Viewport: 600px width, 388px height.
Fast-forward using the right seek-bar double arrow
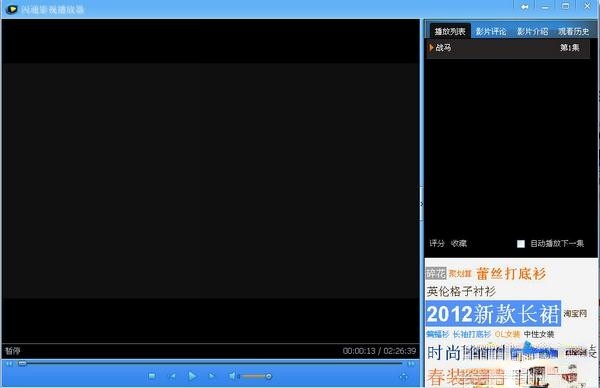click(411, 364)
